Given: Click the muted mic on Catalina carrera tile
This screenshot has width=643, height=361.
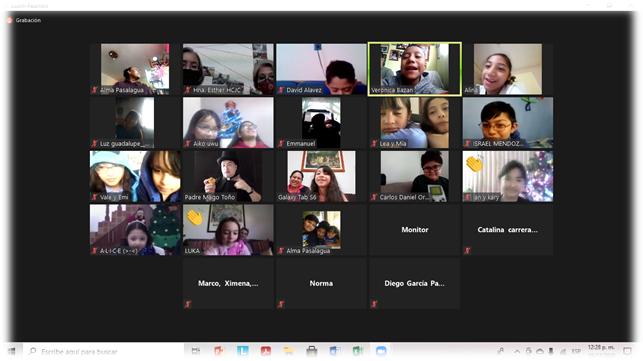Looking at the screenshot, I should [x=467, y=251].
